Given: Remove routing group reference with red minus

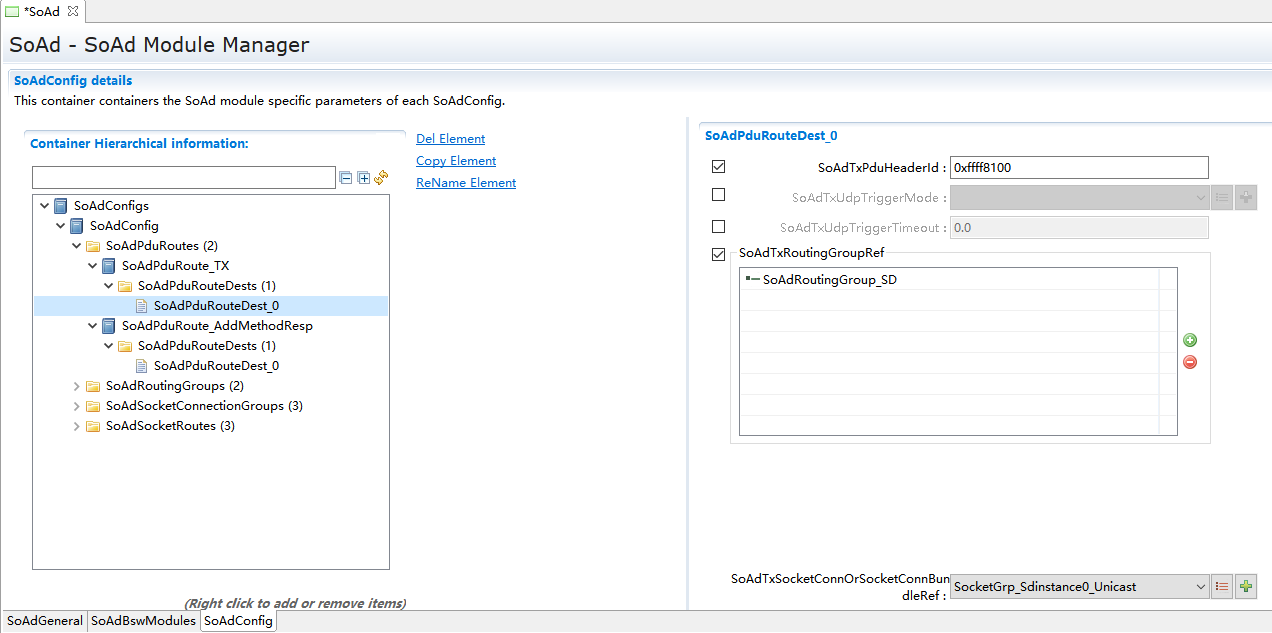Looking at the screenshot, I should [x=1190, y=362].
